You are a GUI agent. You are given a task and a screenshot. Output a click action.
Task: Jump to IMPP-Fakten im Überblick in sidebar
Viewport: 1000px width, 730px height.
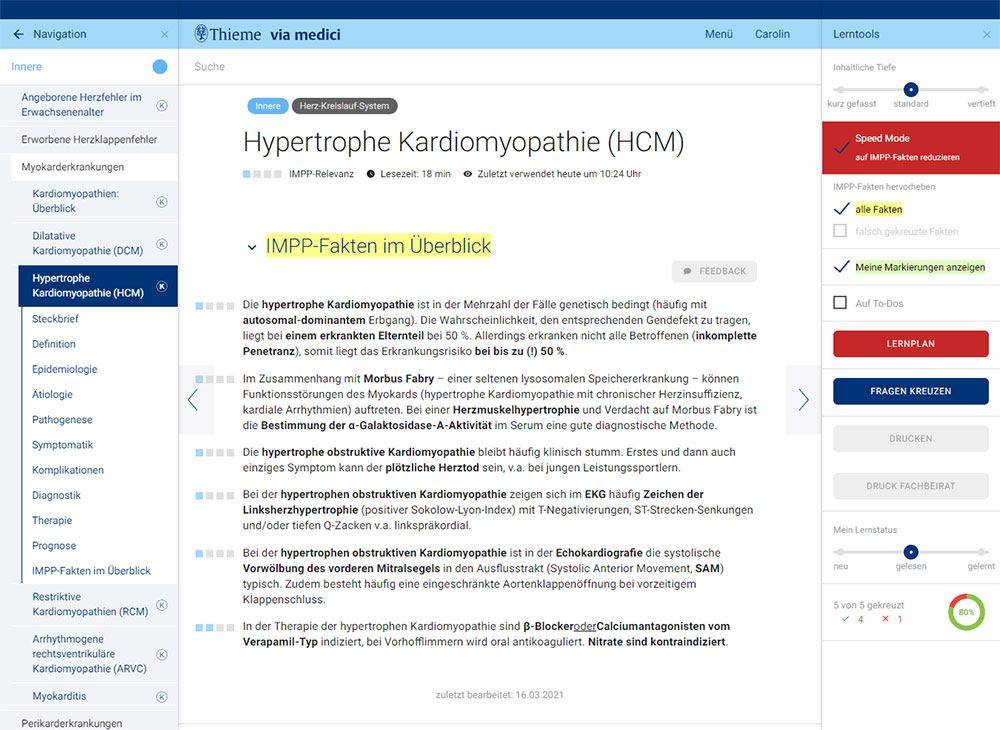click(91, 571)
